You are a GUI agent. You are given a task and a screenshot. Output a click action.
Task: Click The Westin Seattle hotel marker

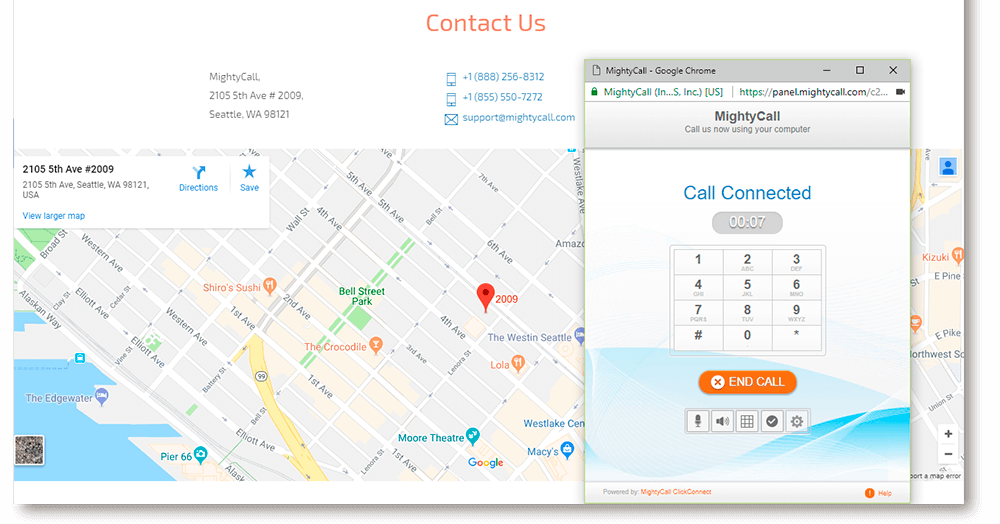tap(579, 335)
